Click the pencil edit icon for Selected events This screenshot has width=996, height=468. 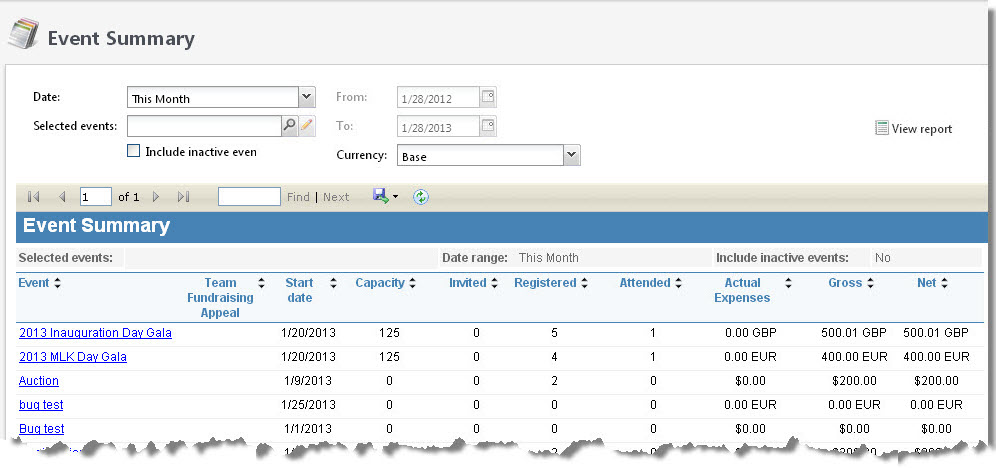click(307, 126)
